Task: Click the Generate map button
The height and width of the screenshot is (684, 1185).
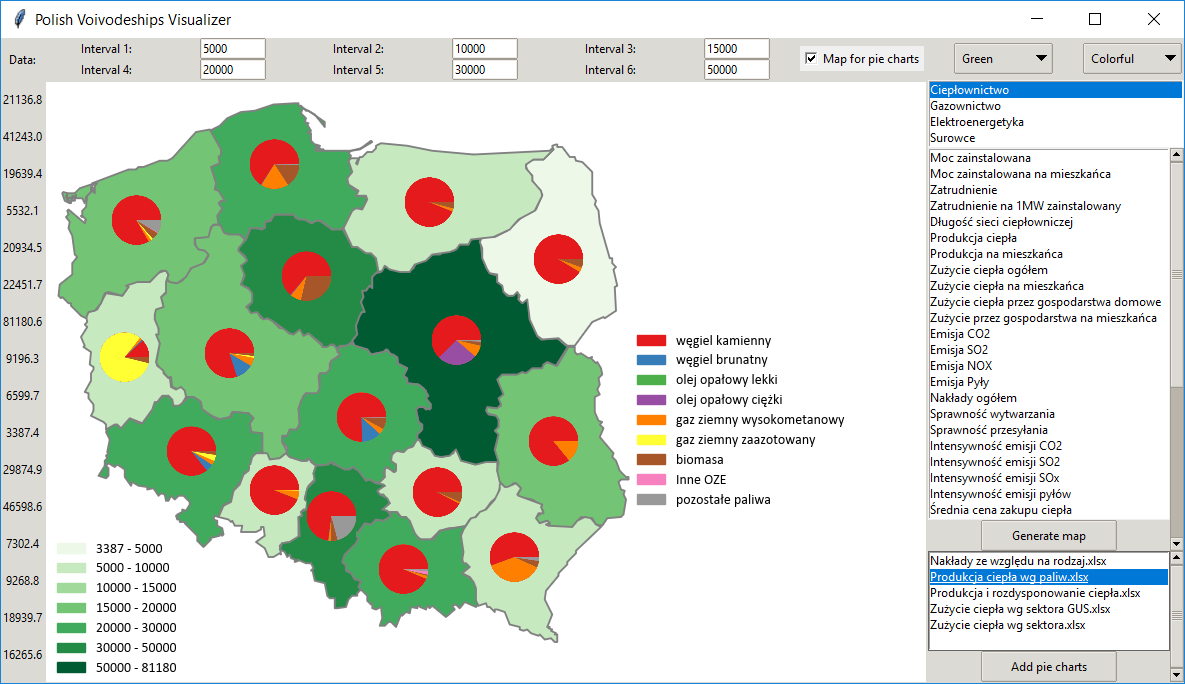Action: (1049, 536)
